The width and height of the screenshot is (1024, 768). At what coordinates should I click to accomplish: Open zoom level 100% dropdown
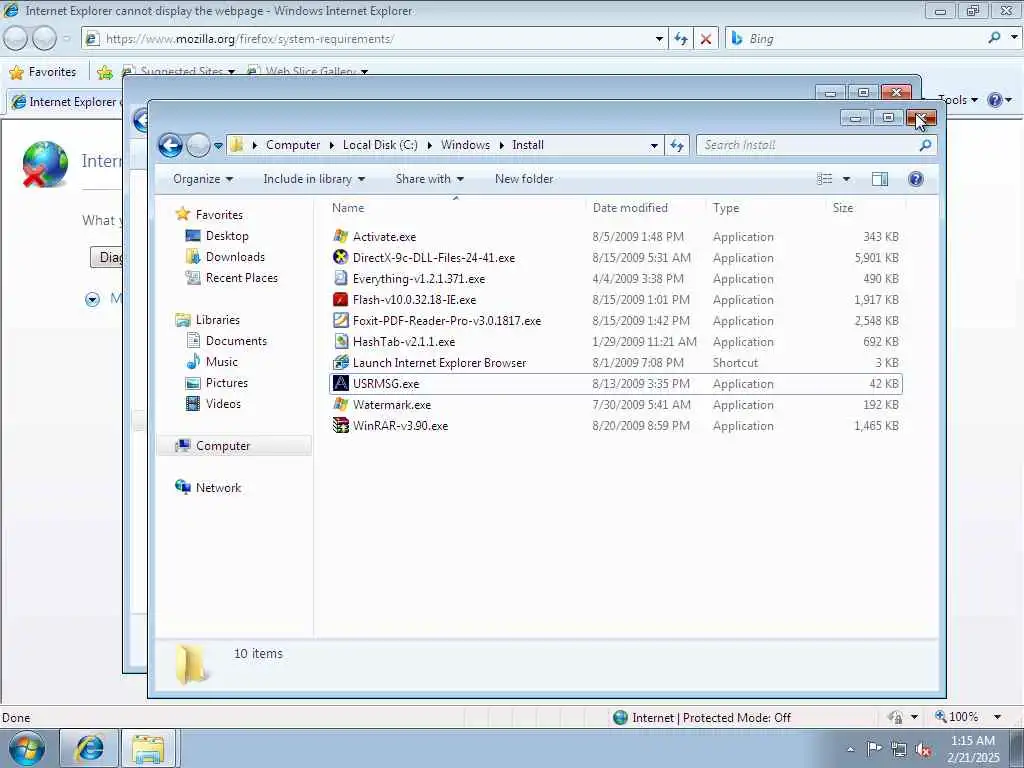coord(997,717)
